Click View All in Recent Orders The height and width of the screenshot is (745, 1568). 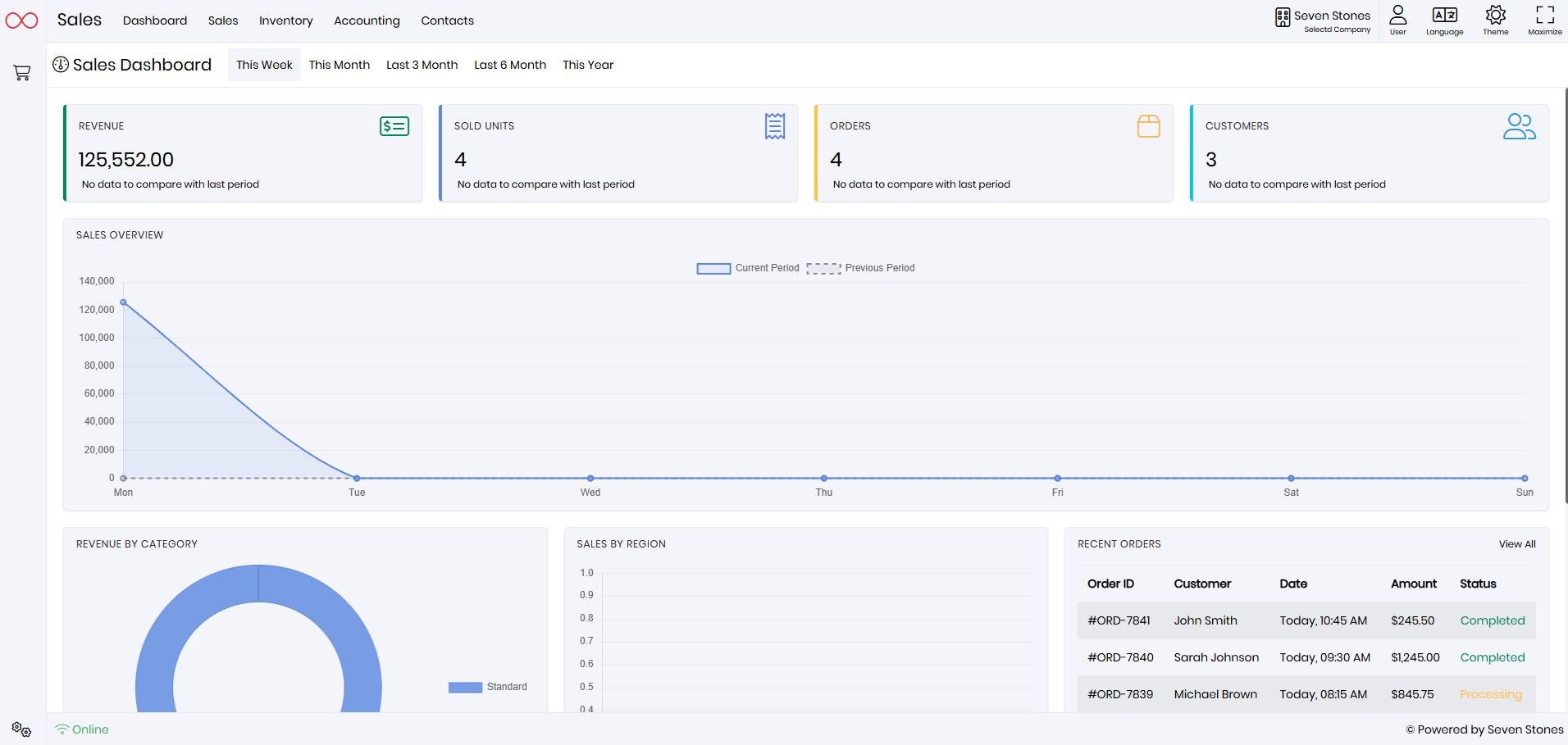[x=1516, y=543]
